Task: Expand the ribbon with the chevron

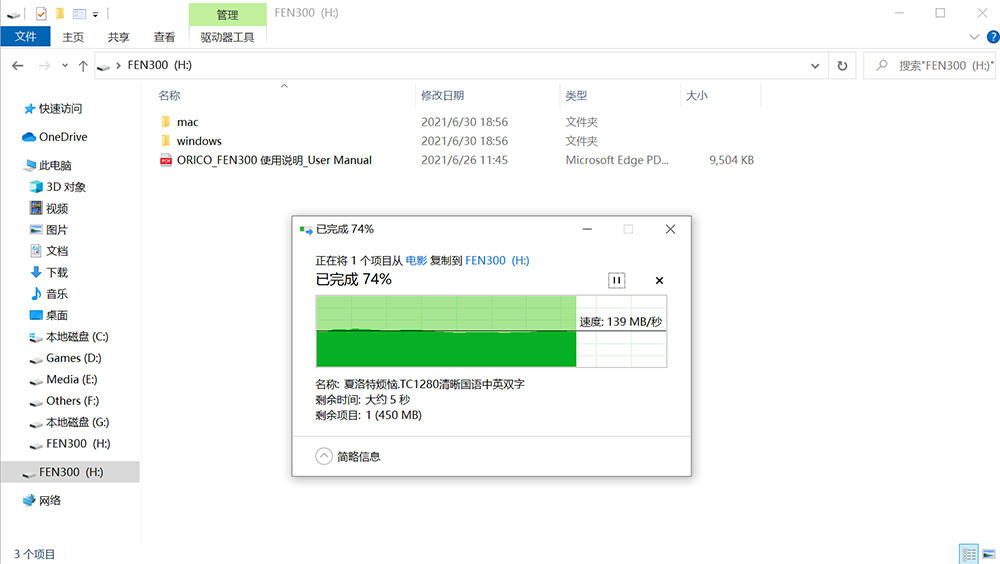Action: coord(974,37)
